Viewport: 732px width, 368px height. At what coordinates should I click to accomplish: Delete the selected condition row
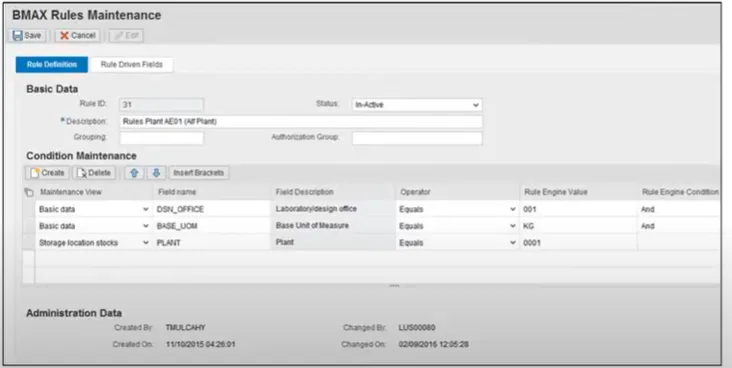pos(94,173)
